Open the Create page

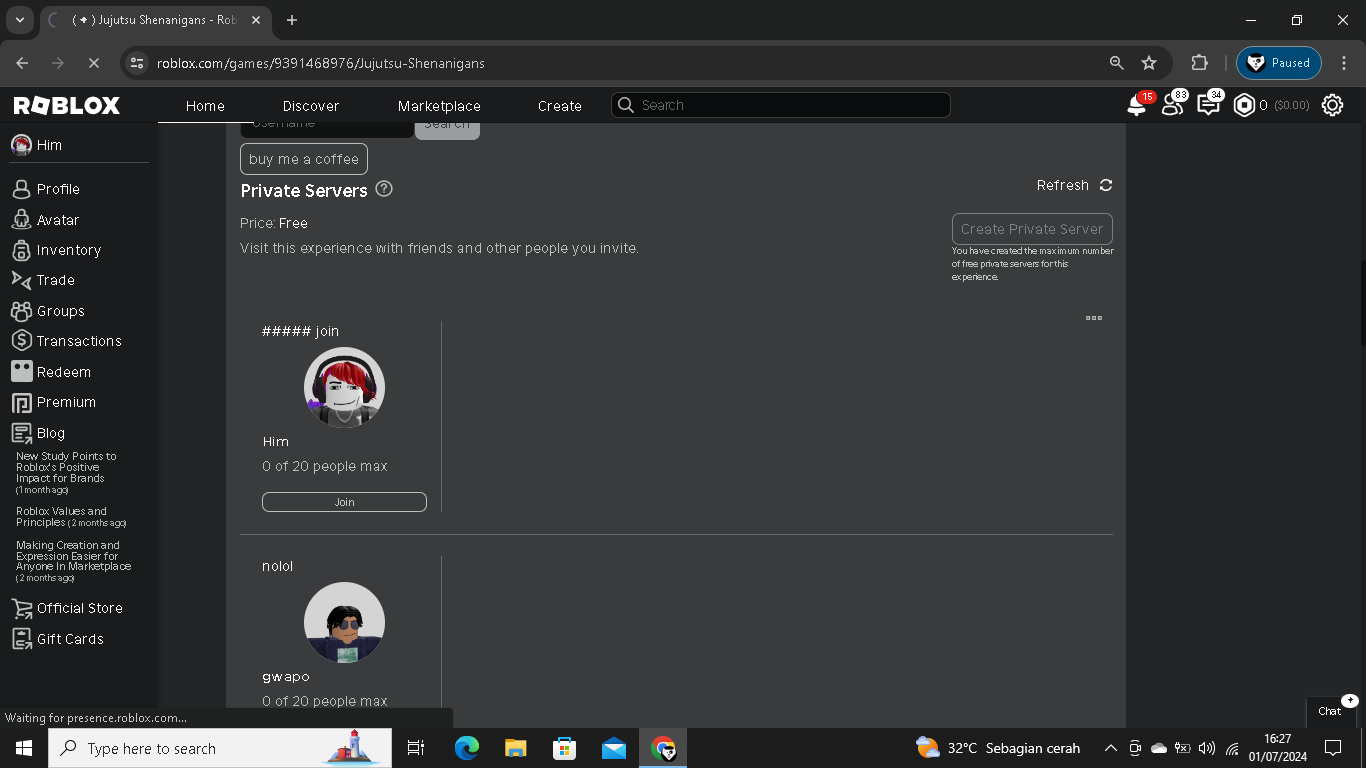pos(560,106)
